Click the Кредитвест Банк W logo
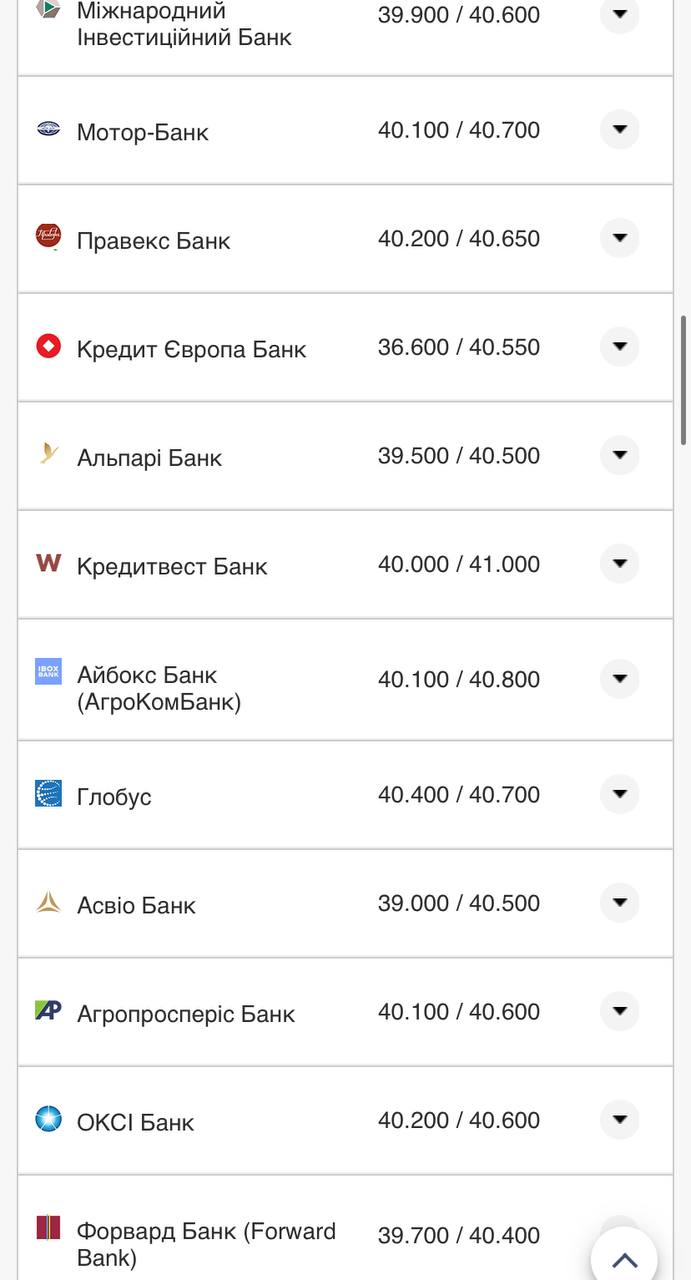 [48, 563]
